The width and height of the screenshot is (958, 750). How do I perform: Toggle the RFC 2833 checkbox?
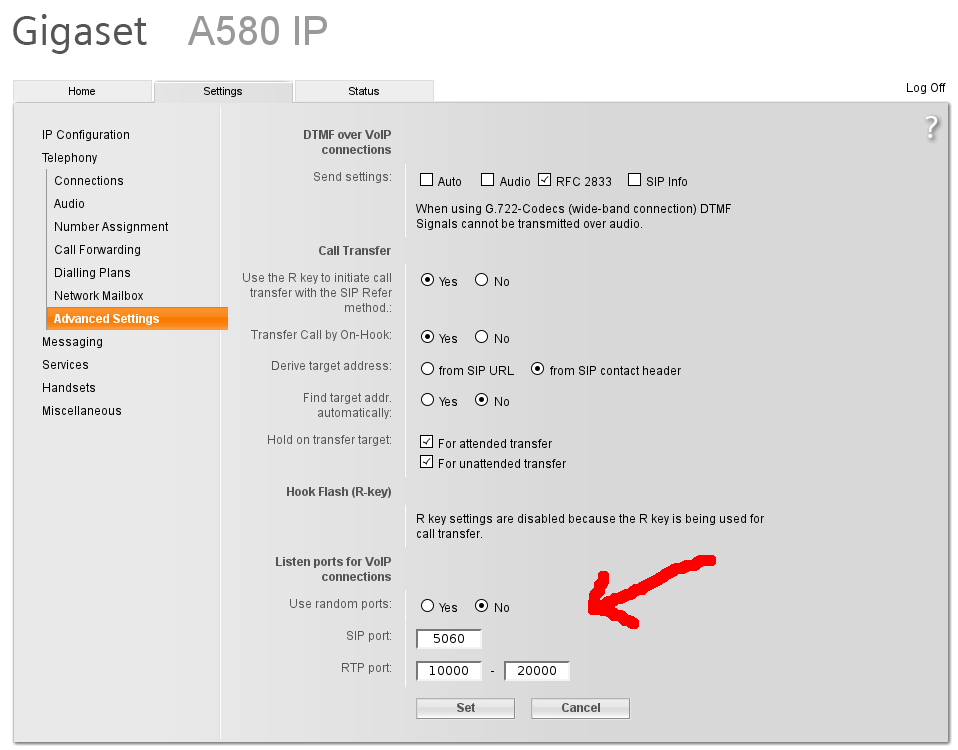(545, 181)
